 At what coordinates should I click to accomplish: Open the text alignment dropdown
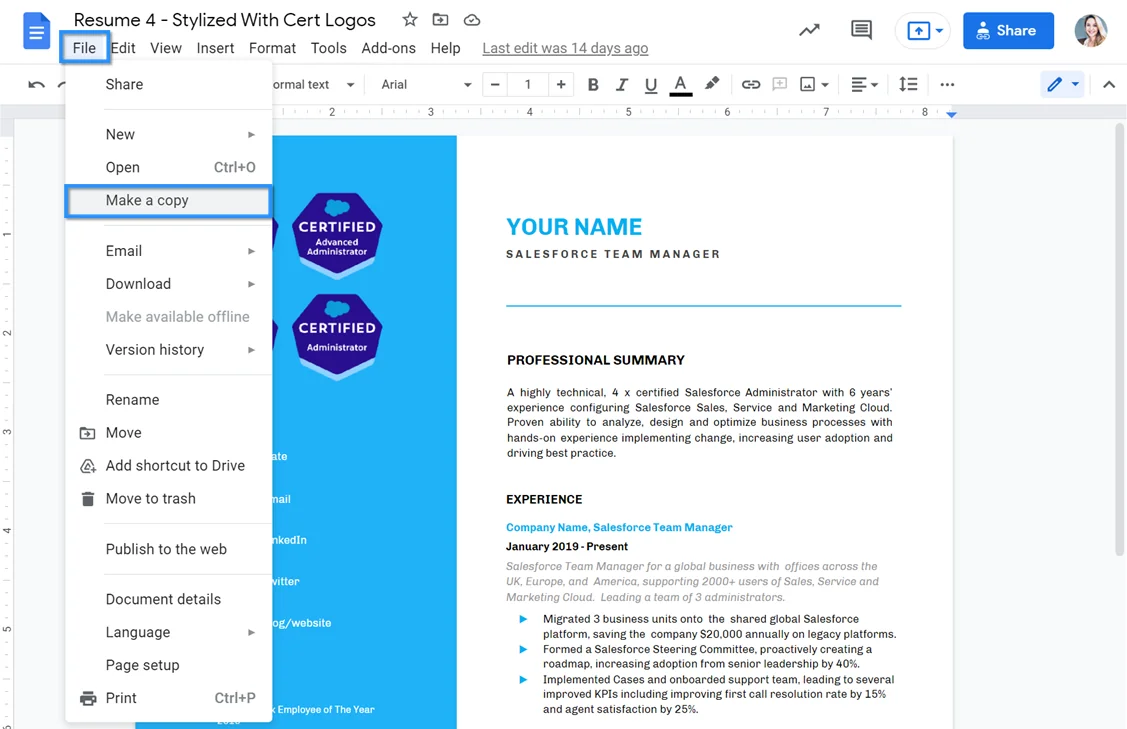(x=865, y=85)
